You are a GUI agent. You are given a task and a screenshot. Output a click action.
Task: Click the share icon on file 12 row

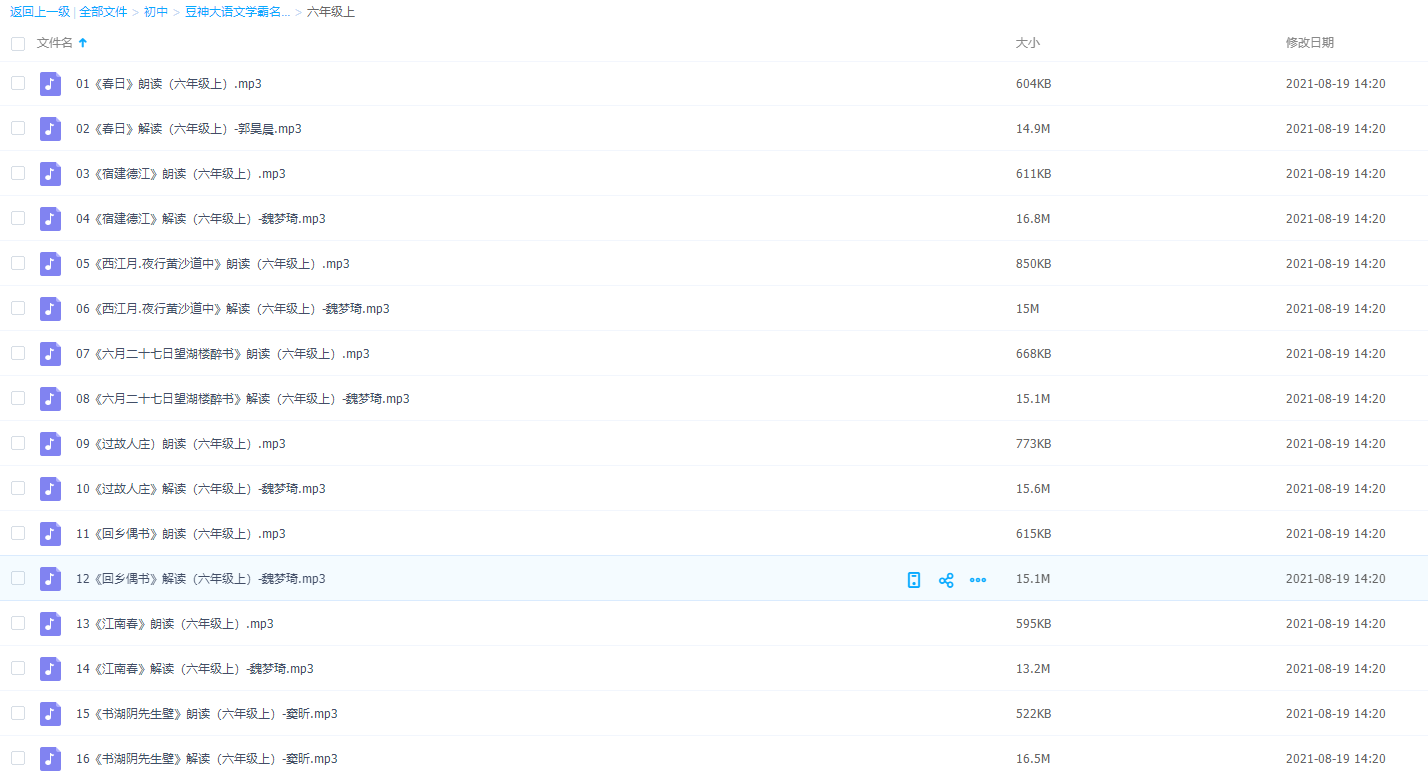click(946, 580)
